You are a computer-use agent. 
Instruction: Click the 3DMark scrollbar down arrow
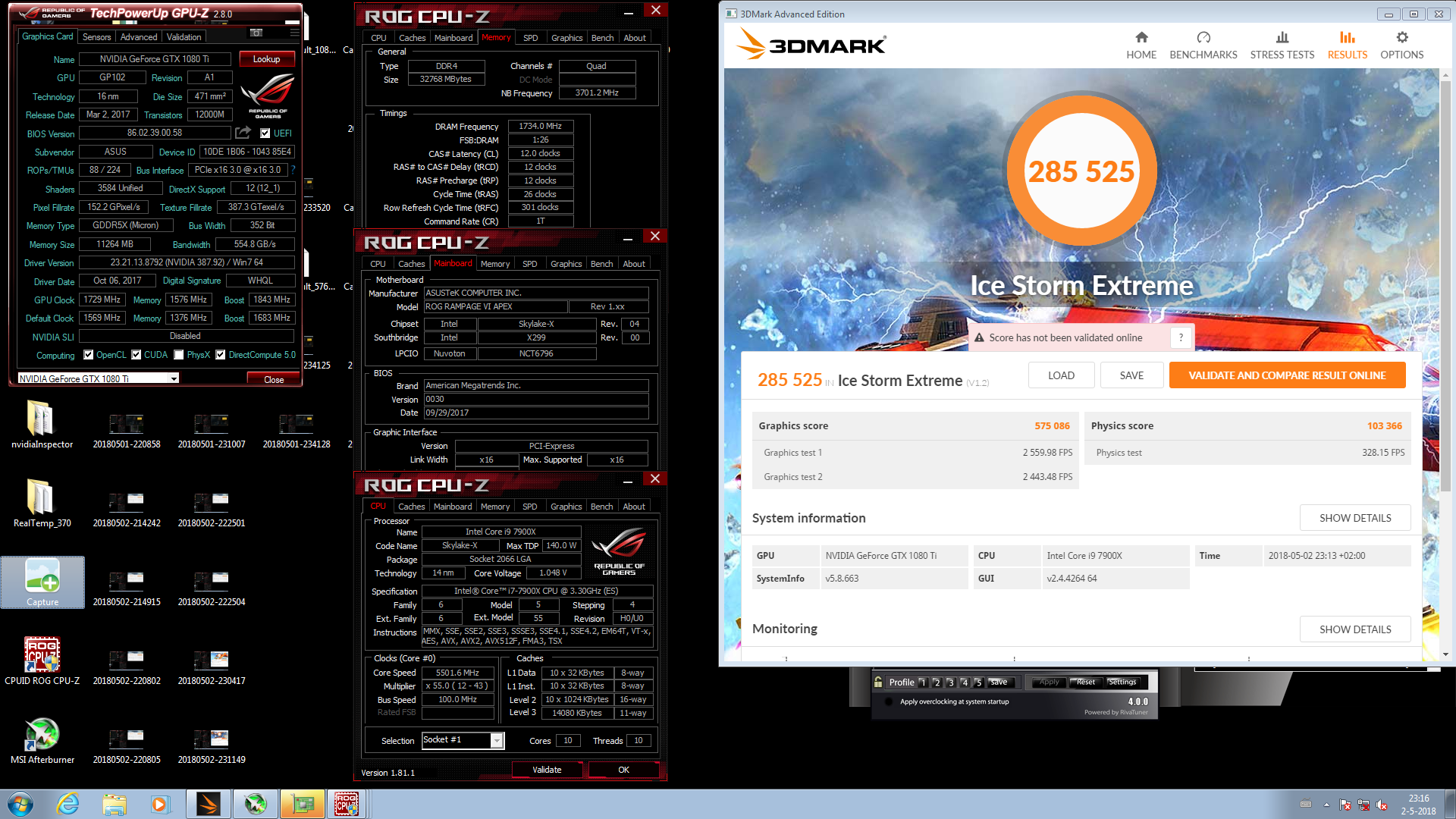tap(1445, 654)
